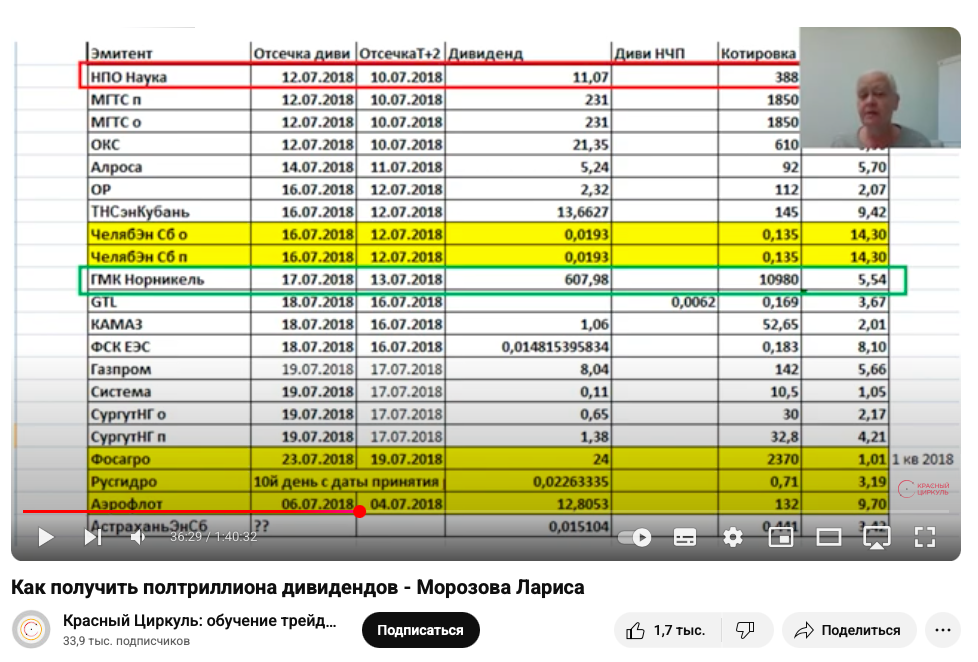Select the Русгидро row name
Viewport: 978px width, 662px height.
pyautogui.click(x=123, y=482)
